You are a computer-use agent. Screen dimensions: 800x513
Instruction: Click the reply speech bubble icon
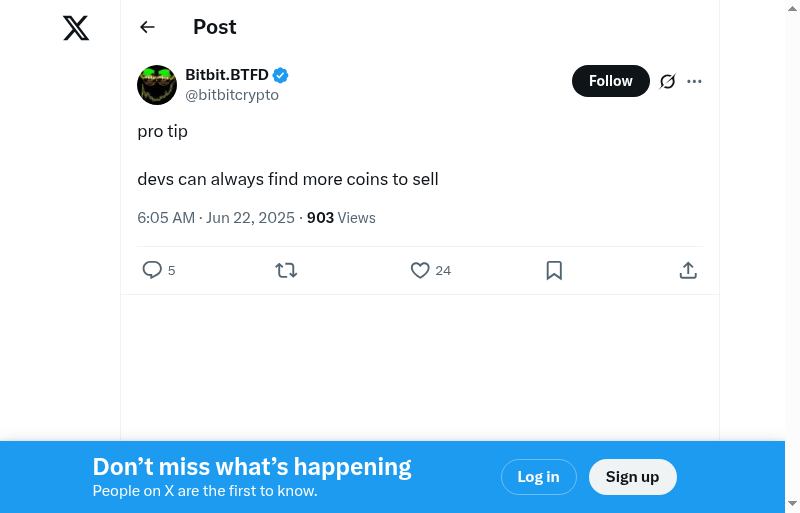pyautogui.click(x=152, y=270)
